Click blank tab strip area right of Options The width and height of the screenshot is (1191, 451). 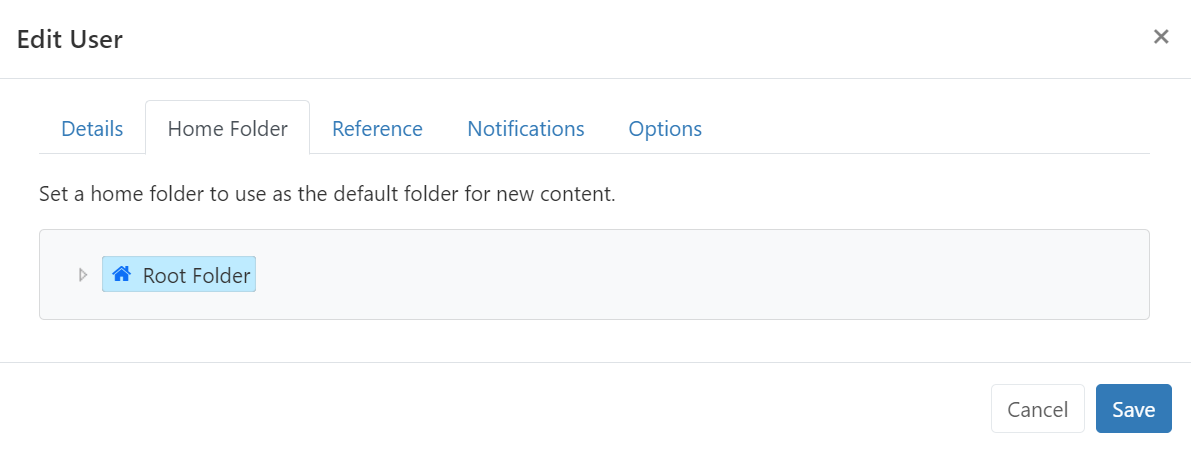point(930,129)
